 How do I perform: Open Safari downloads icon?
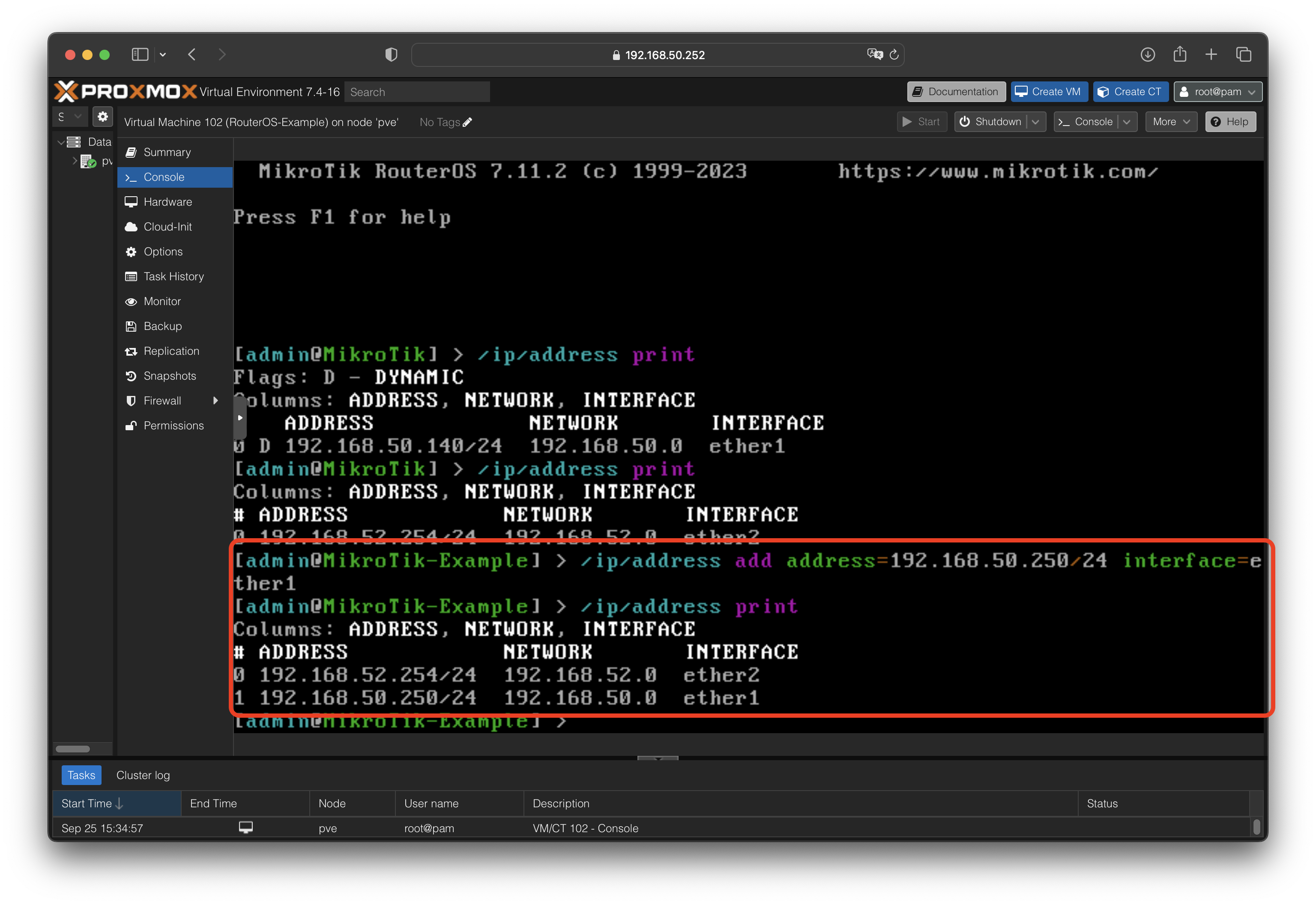[x=1148, y=54]
